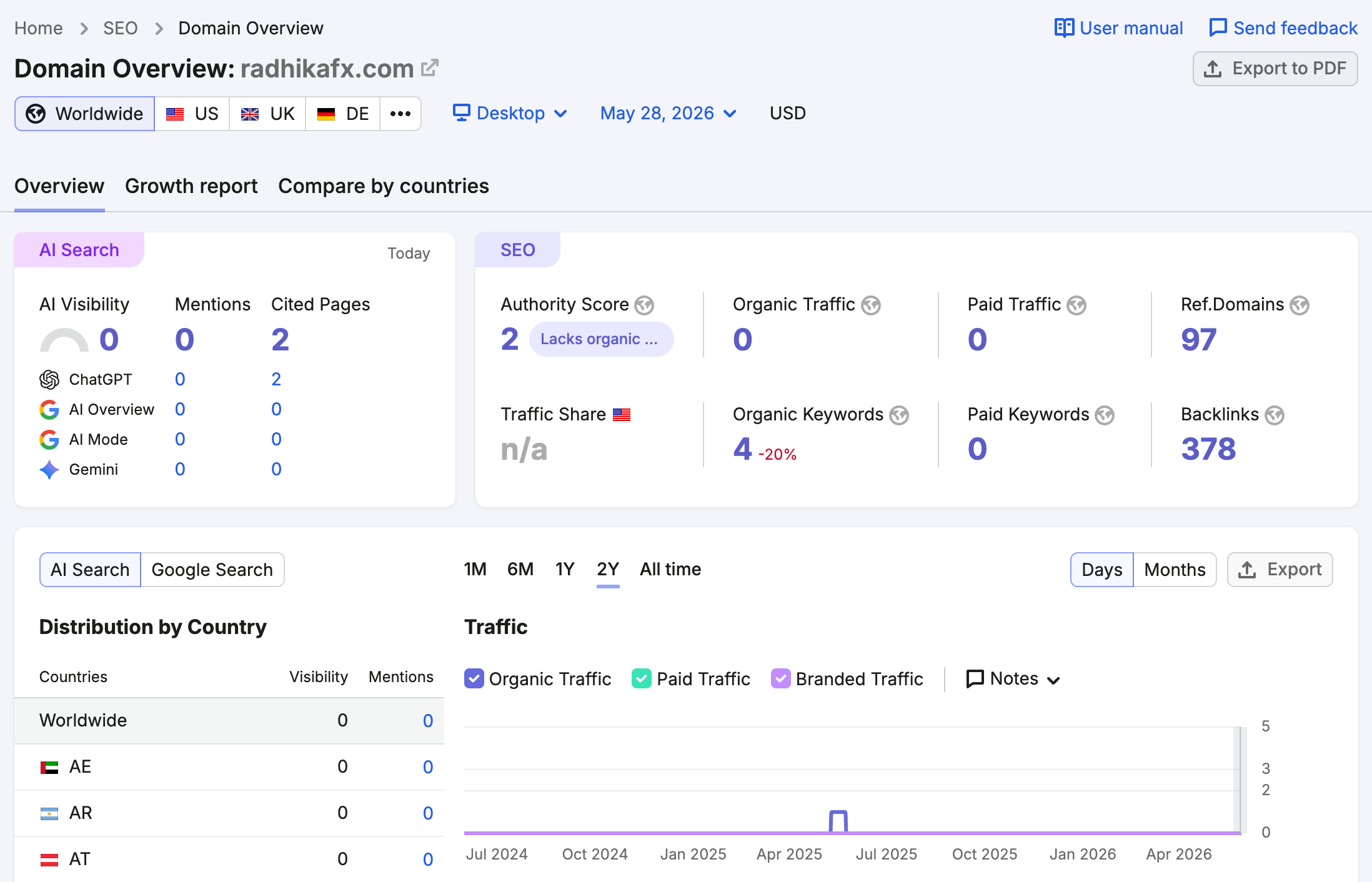This screenshot has height=882, width=1372.
Task: Select the AI Search toggle above Distribution
Action: pos(90,570)
